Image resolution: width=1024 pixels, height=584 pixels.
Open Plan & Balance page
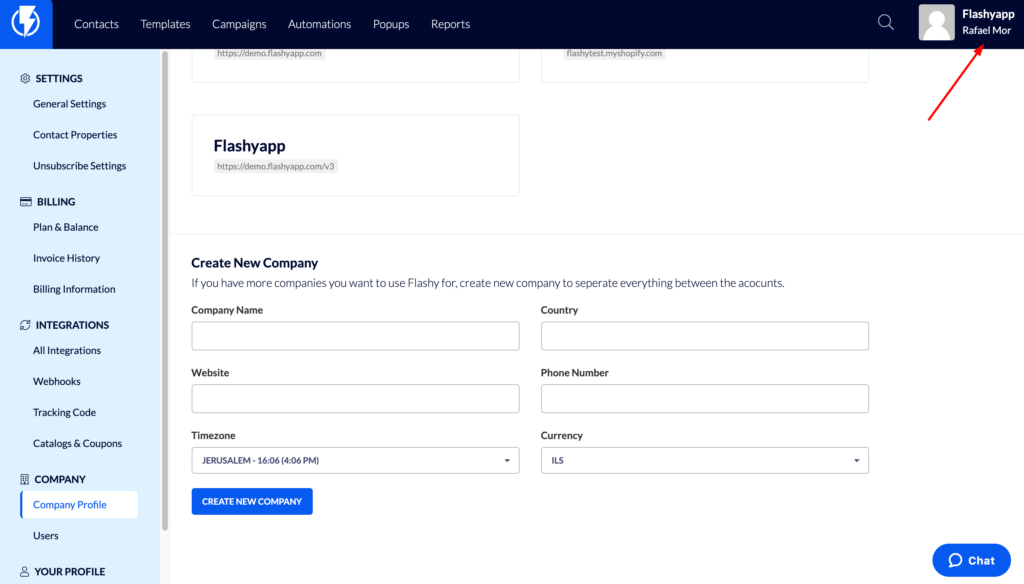coord(65,227)
